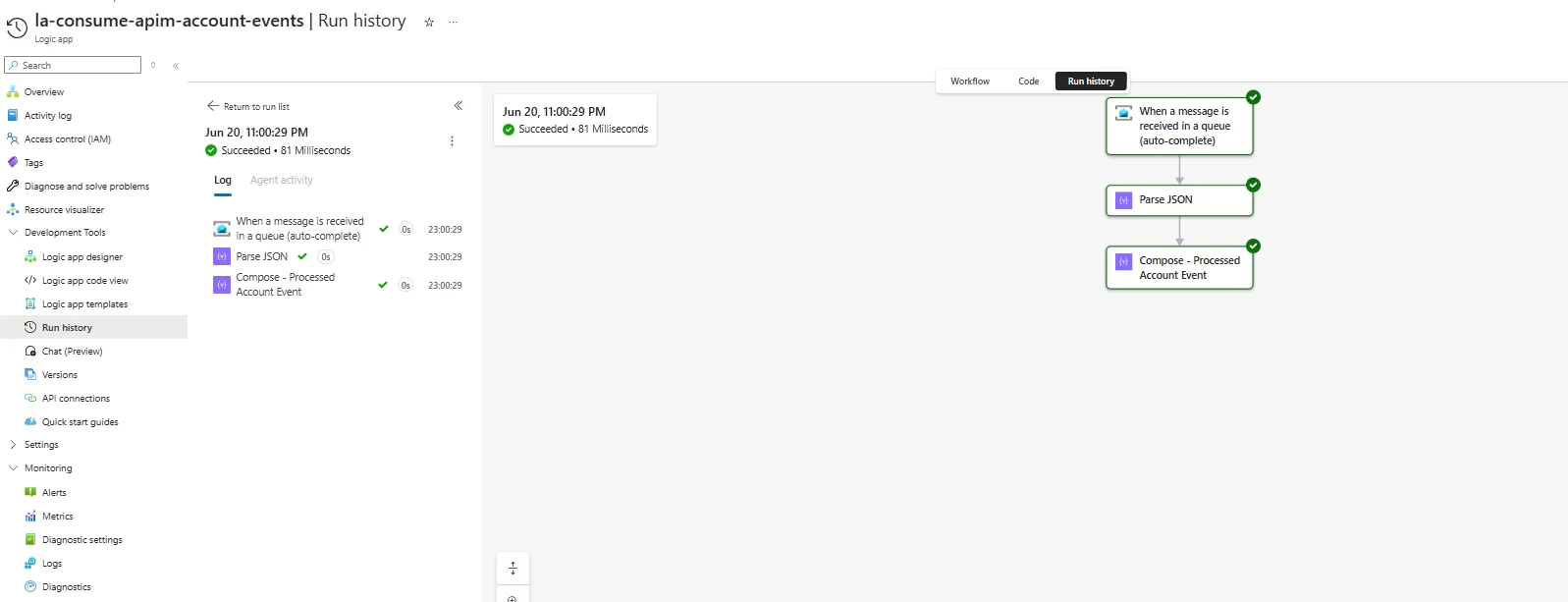Click 'Compose - Processed Account Event' log text

[x=286, y=285]
